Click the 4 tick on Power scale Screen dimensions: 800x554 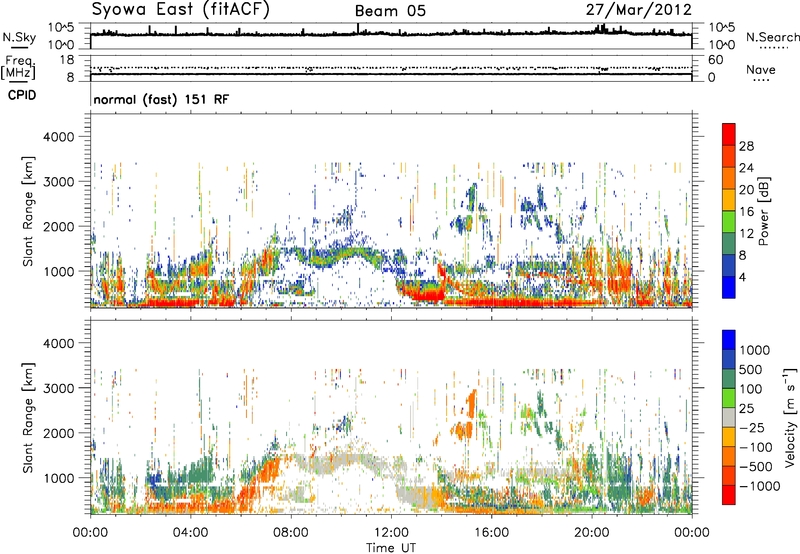[x=742, y=278]
